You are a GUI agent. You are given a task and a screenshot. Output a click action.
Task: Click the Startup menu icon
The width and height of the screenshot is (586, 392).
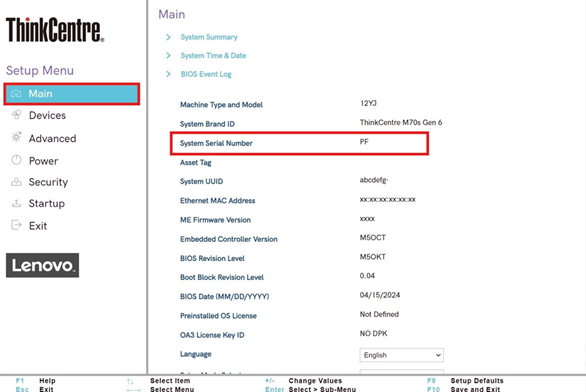pos(16,203)
